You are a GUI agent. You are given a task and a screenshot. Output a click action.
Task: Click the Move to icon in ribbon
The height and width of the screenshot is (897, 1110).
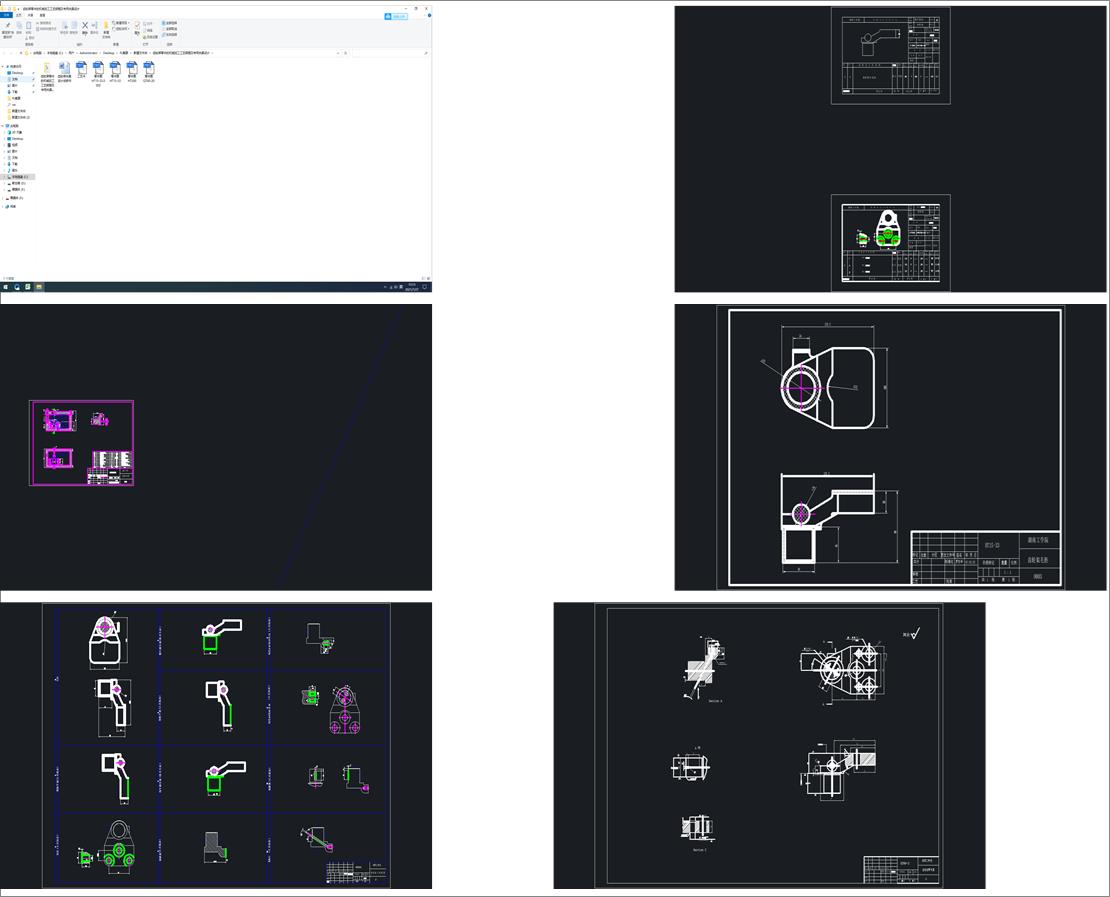point(64,28)
